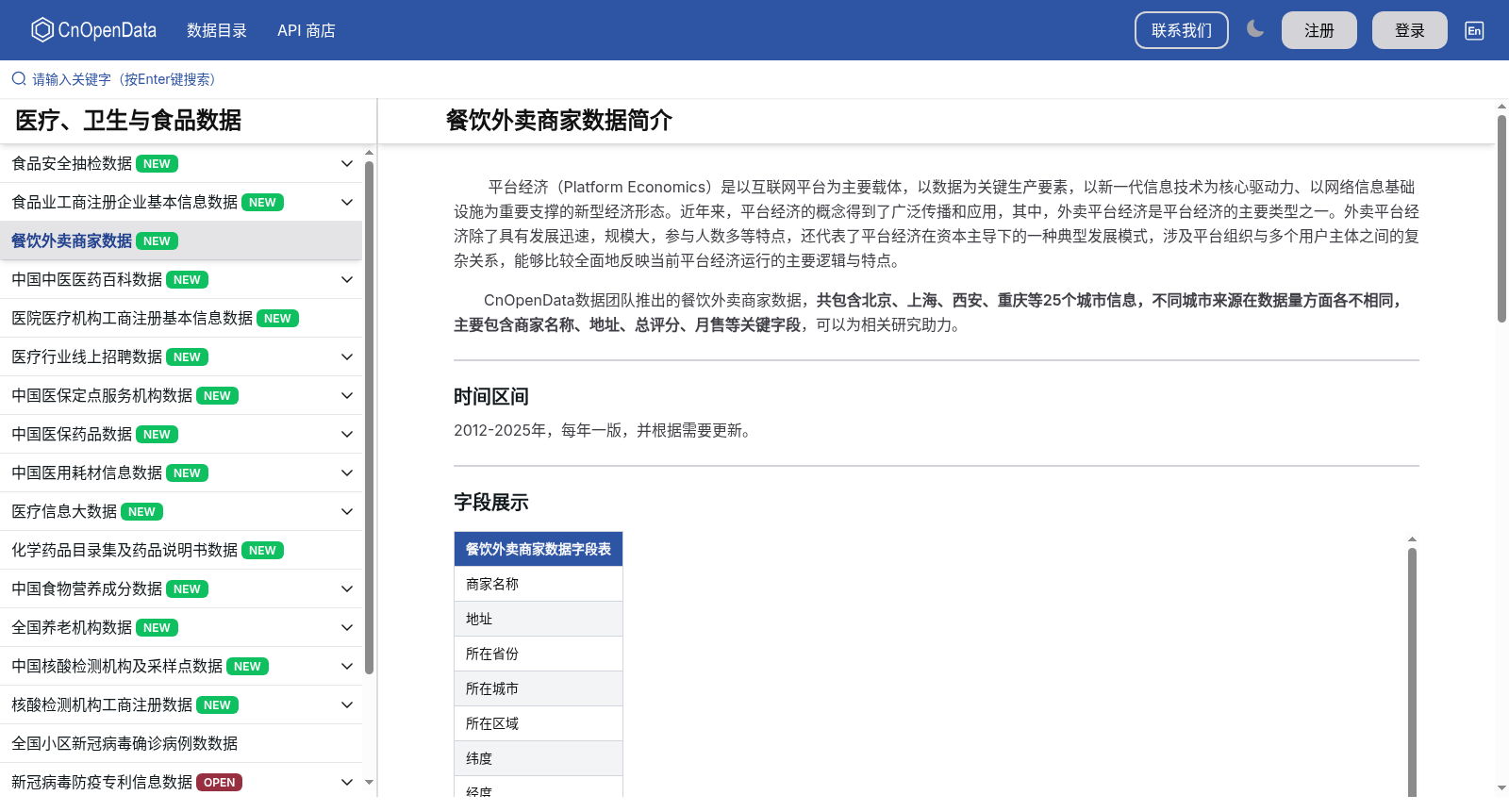
Task: Expand the 中国食物营养成分数据 chevron
Action: click(x=347, y=589)
